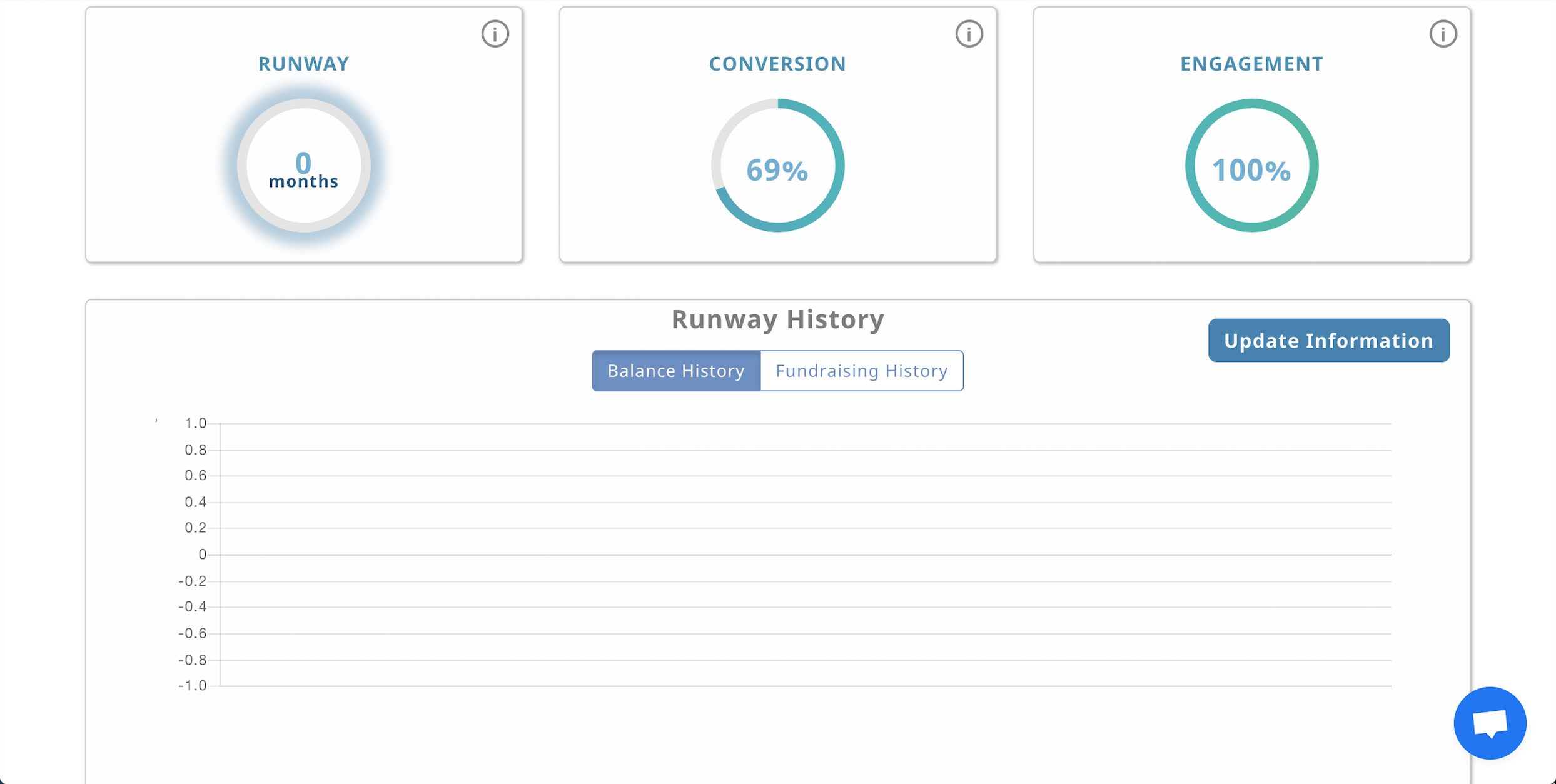Open the blue chat bubble widget

[x=1490, y=723]
